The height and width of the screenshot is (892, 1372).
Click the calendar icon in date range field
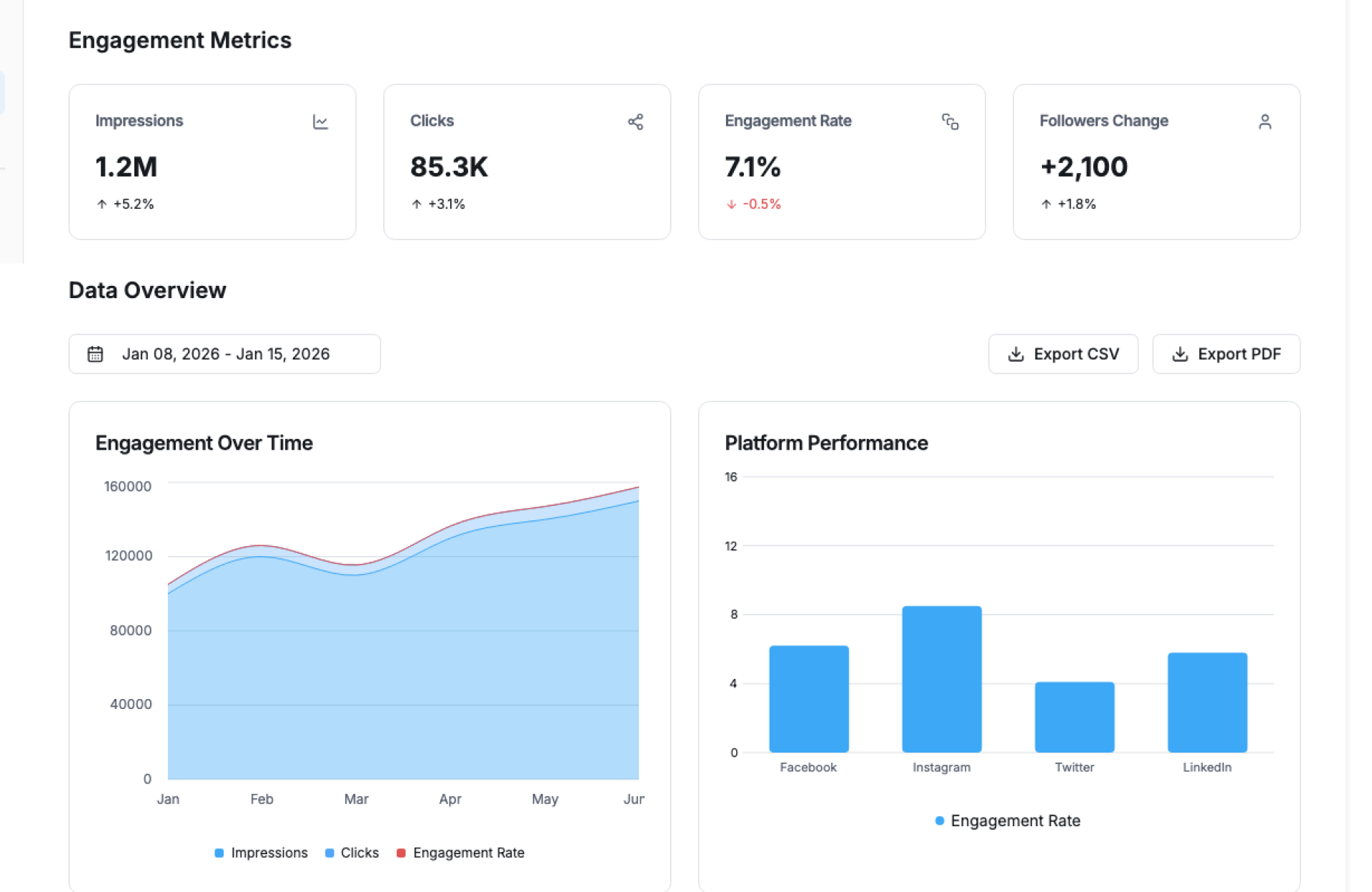pos(95,354)
